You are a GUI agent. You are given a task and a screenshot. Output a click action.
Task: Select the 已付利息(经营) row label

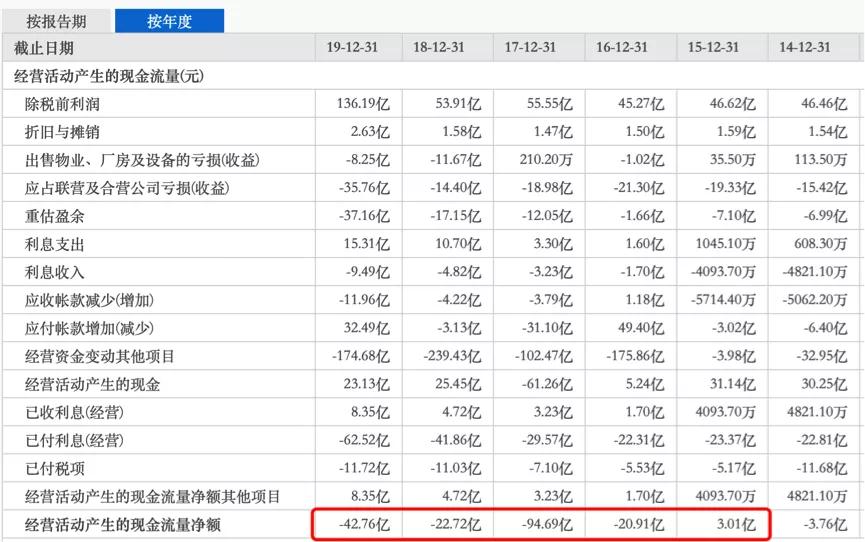point(74,441)
